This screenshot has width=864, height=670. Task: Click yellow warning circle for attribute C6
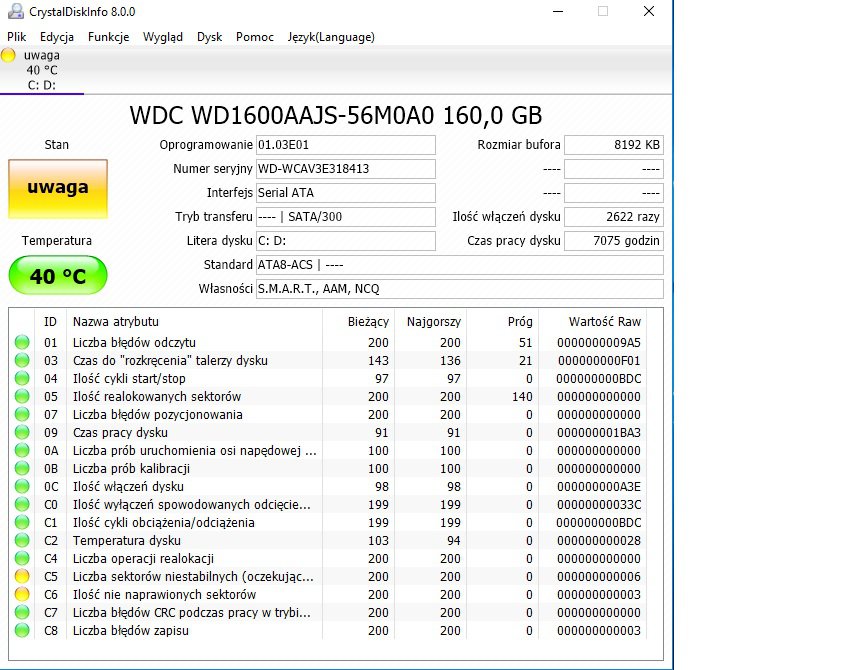pos(22,595)
